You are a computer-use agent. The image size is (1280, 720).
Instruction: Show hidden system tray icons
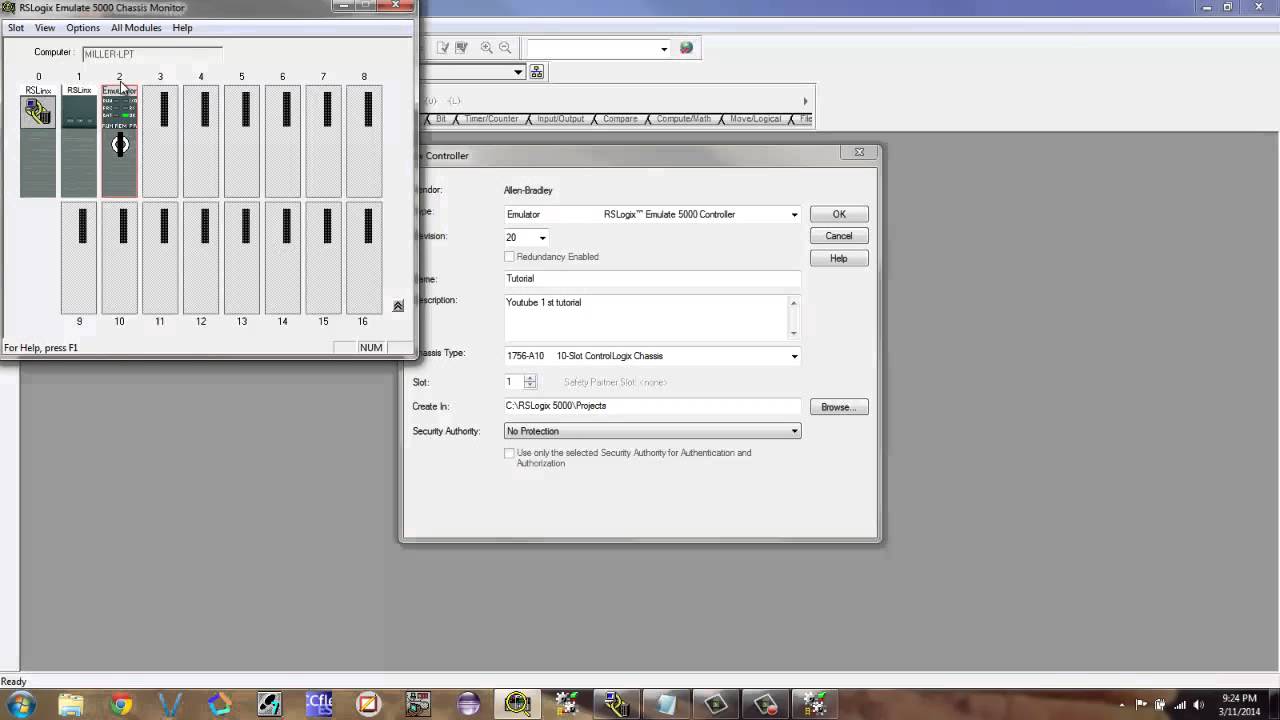click(x=1122, y=705)
